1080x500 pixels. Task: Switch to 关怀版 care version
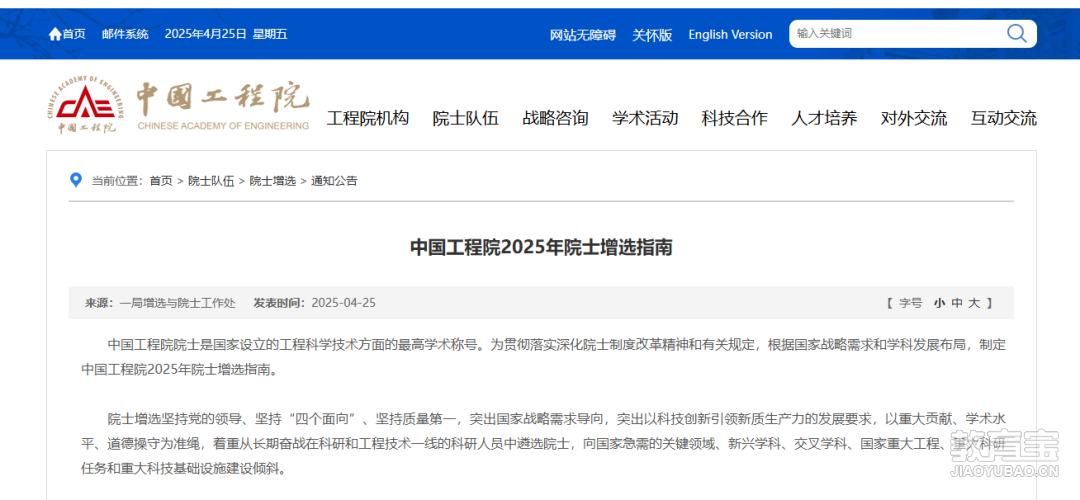652,35
